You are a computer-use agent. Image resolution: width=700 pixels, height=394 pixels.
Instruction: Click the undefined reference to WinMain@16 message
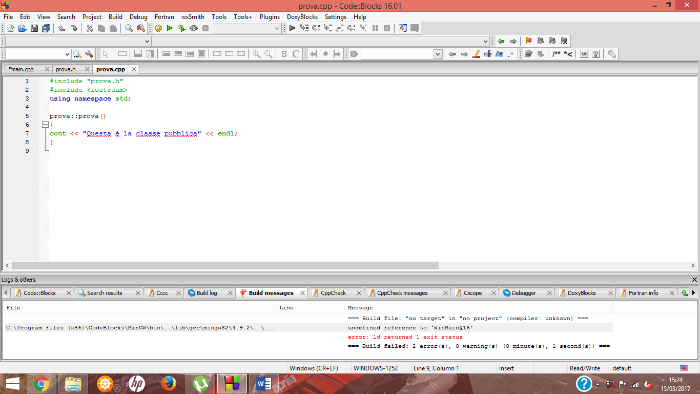pyautogui.click(x=410, y=328)
